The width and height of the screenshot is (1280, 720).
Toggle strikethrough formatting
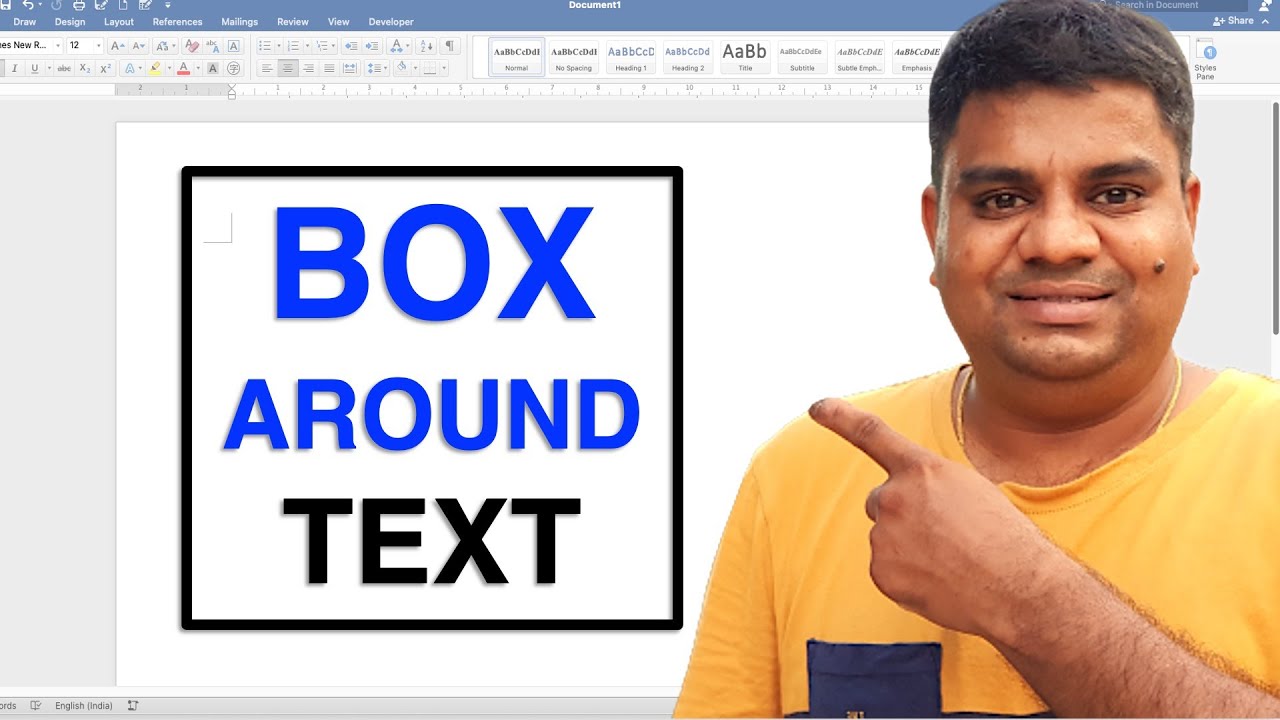(64, 68)
